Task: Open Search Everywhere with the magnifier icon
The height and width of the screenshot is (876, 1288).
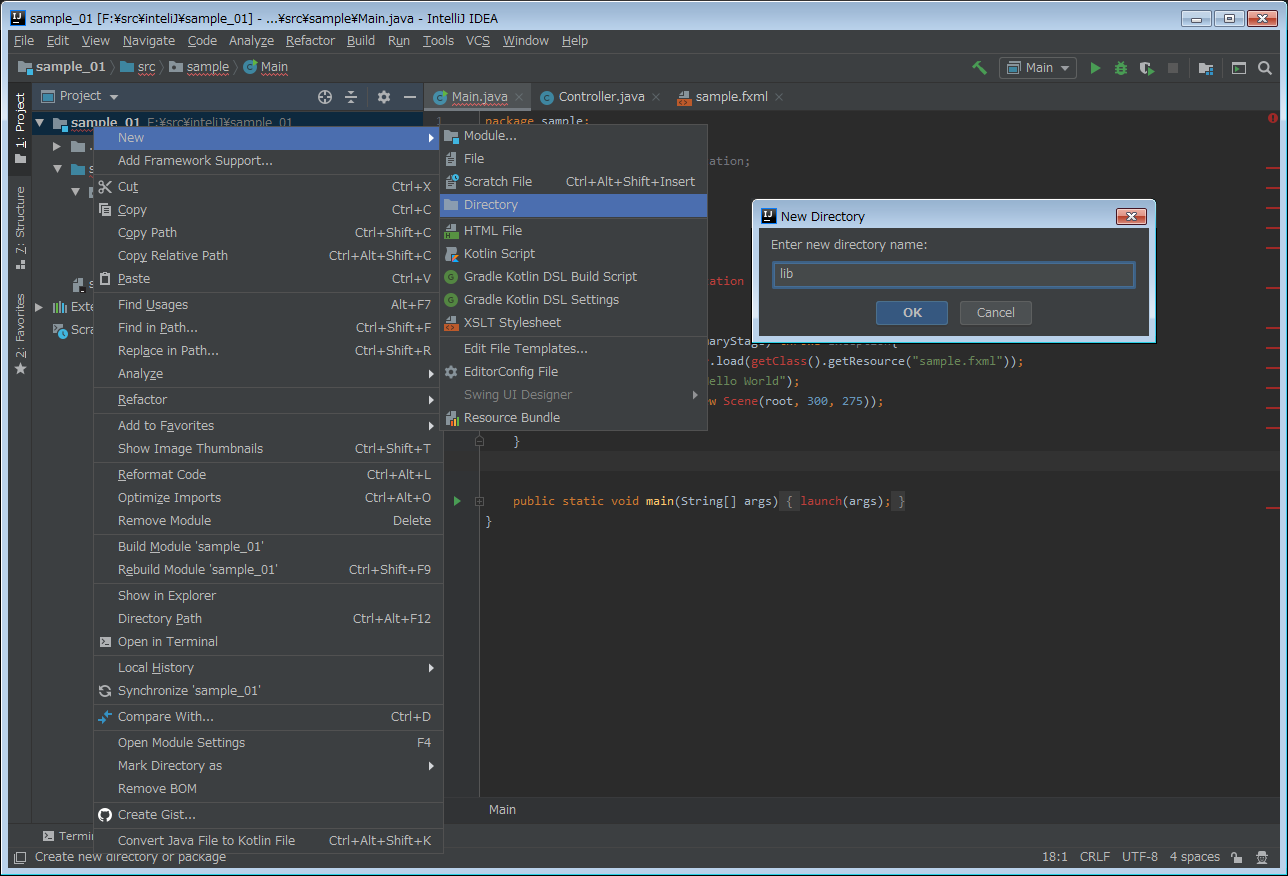Action: coord(1265,68)
